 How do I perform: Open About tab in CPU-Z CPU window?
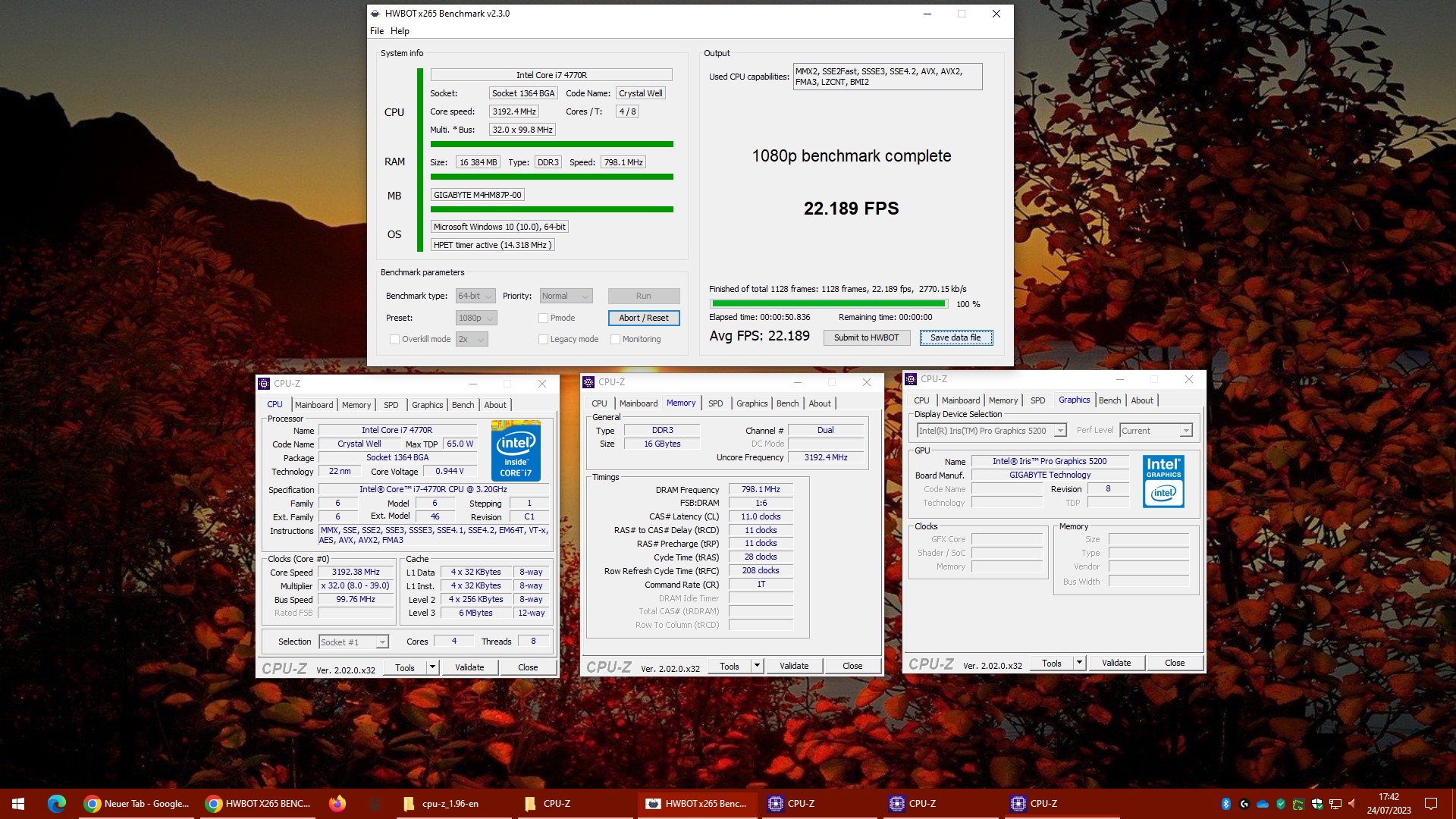tap(495, 405)
